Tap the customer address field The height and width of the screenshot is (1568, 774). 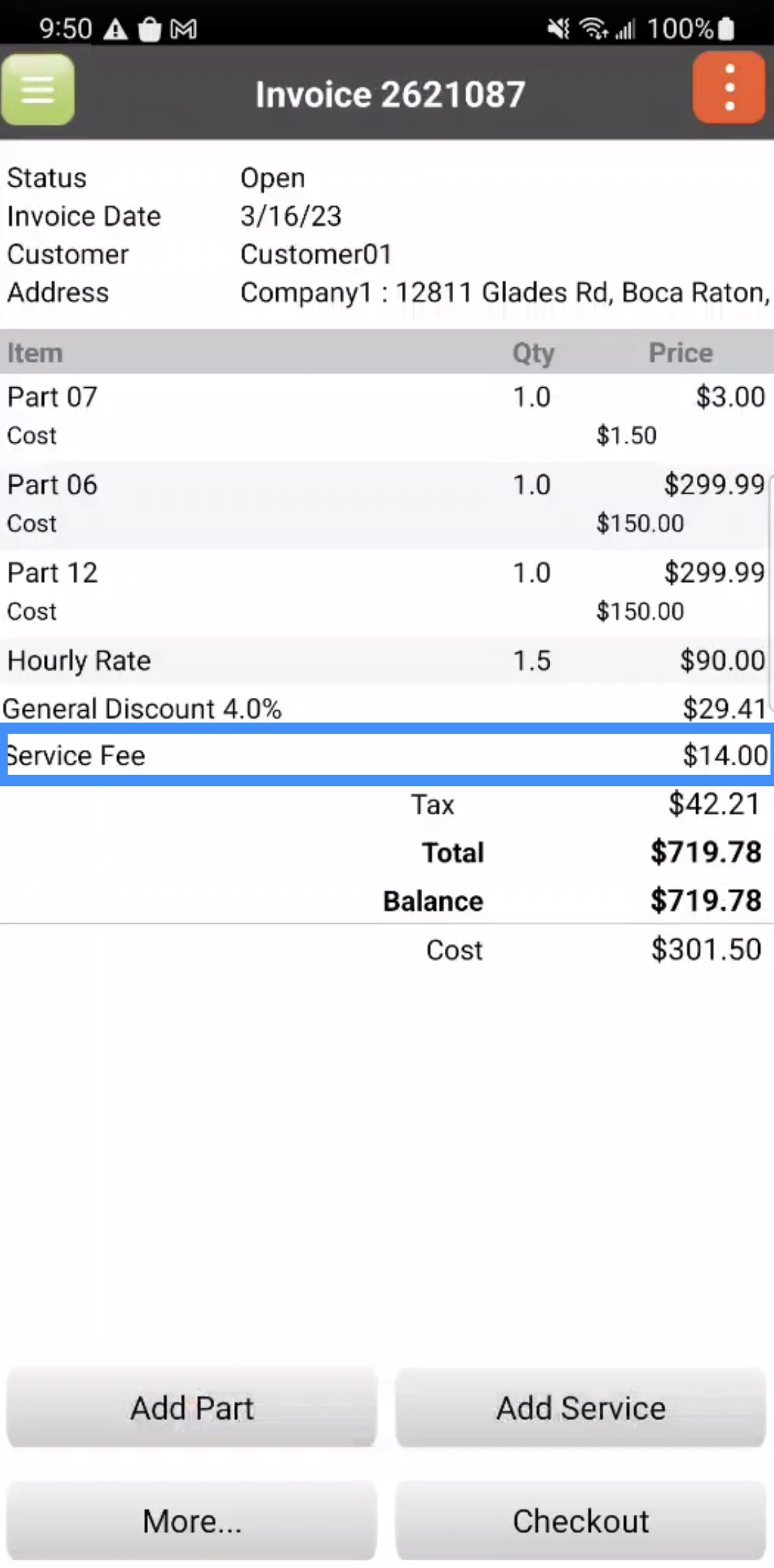pyautogui.click(x=504, y=293)
